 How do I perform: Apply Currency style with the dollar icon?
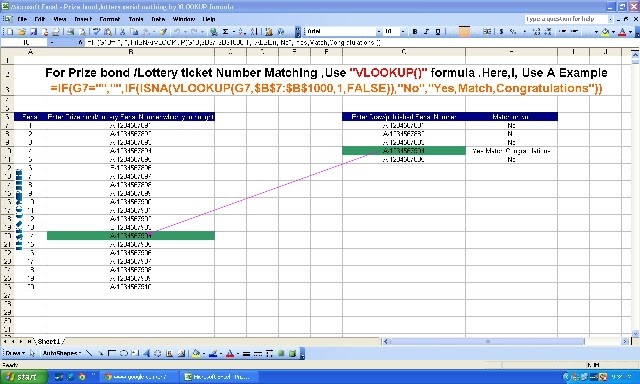click(x=501, y=31)
